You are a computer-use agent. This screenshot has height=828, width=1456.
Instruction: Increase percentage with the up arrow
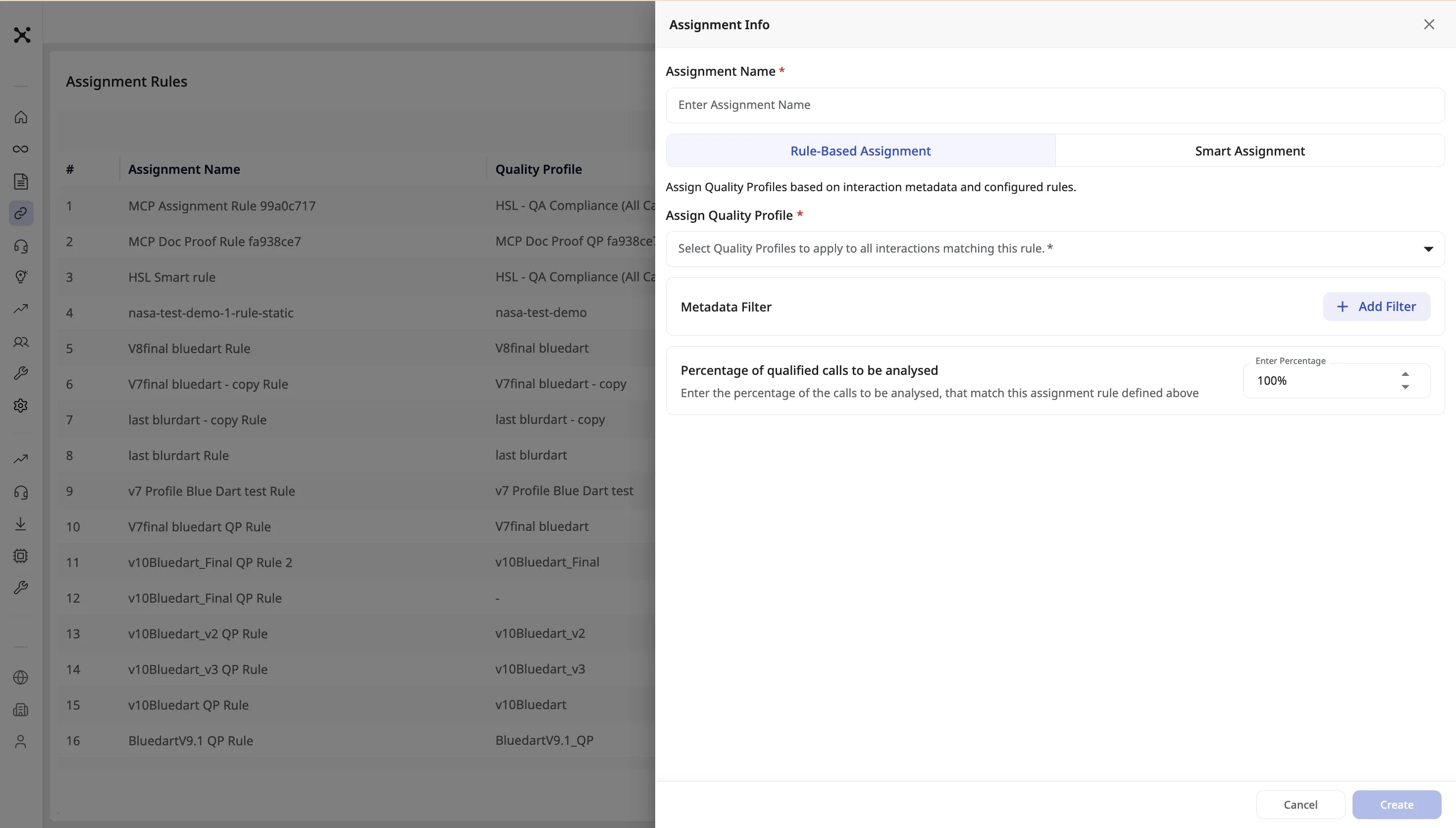(1405, 374)
